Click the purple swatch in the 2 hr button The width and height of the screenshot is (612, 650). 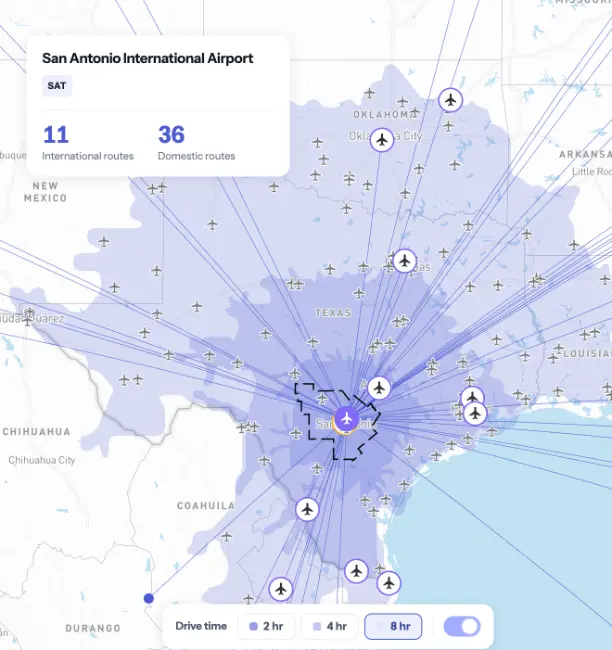[x=253, y=626]
